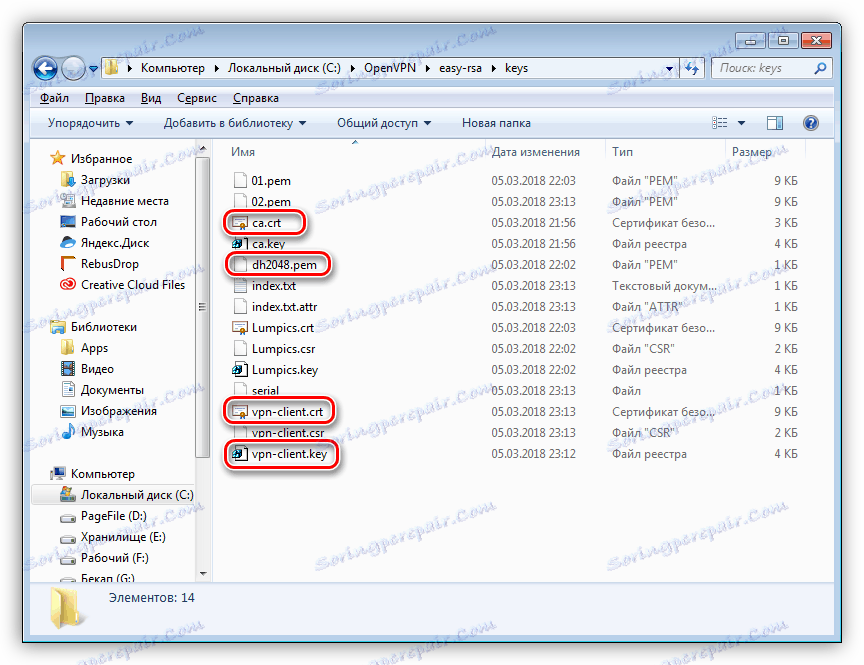864x665 pixels.
Task: Expand the arrow after "easy-rsa" in breadcrumb
Action: pyautogui.click(x=493, y=68)
